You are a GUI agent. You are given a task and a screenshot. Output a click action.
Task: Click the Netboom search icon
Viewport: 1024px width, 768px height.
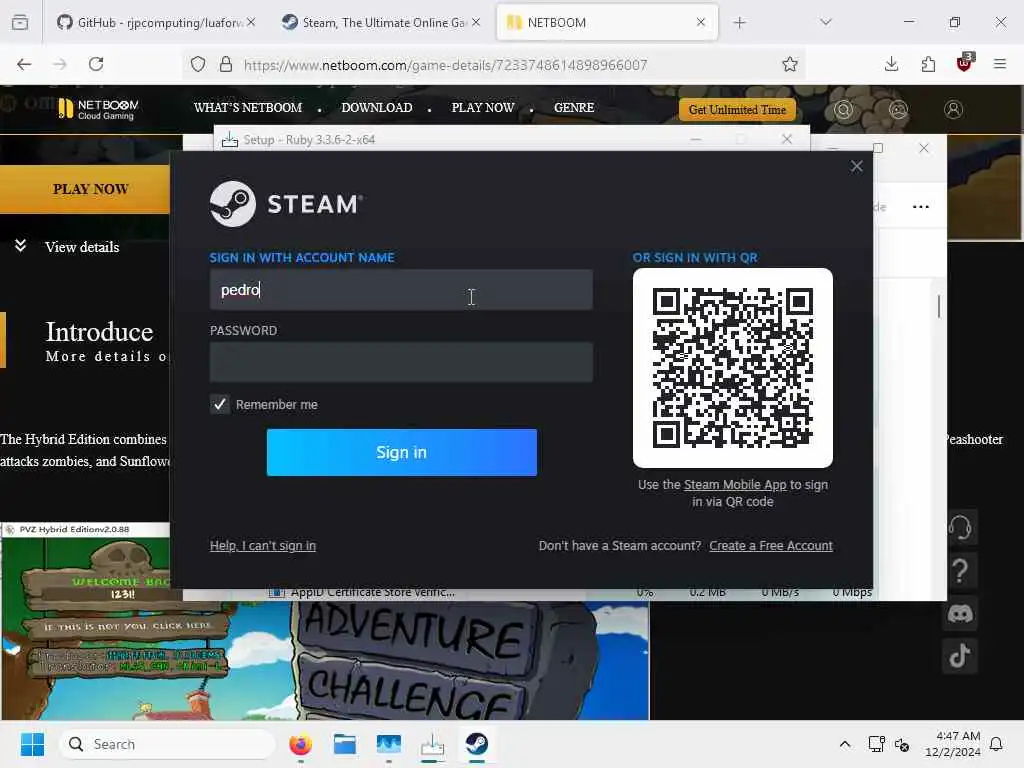pos(844,110)
